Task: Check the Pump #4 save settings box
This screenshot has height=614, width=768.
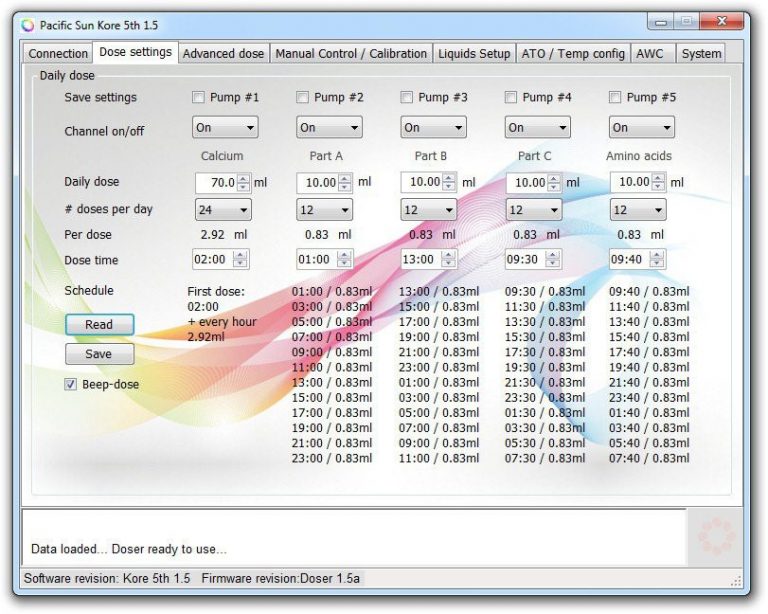Action: coord(511,98)
